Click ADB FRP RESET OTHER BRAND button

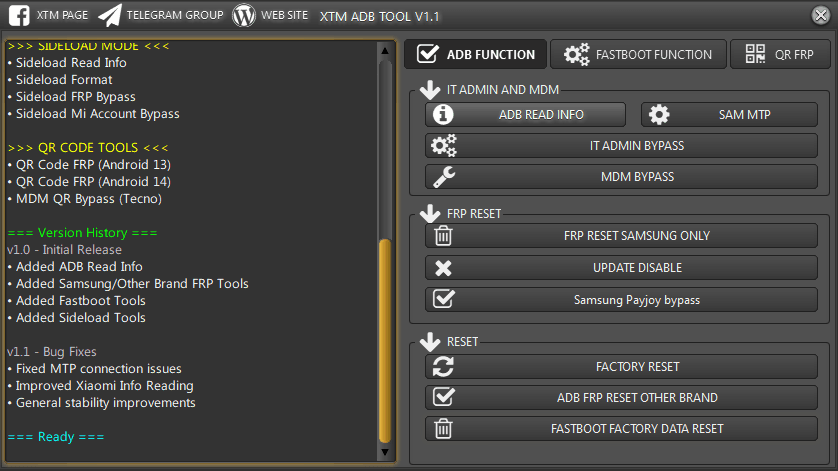621,398
